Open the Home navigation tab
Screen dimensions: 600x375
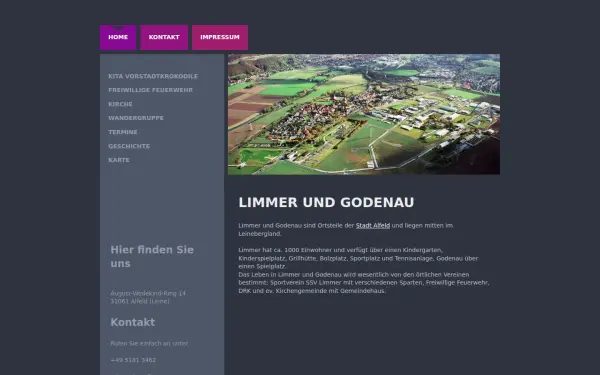click(x=118, y=38)
